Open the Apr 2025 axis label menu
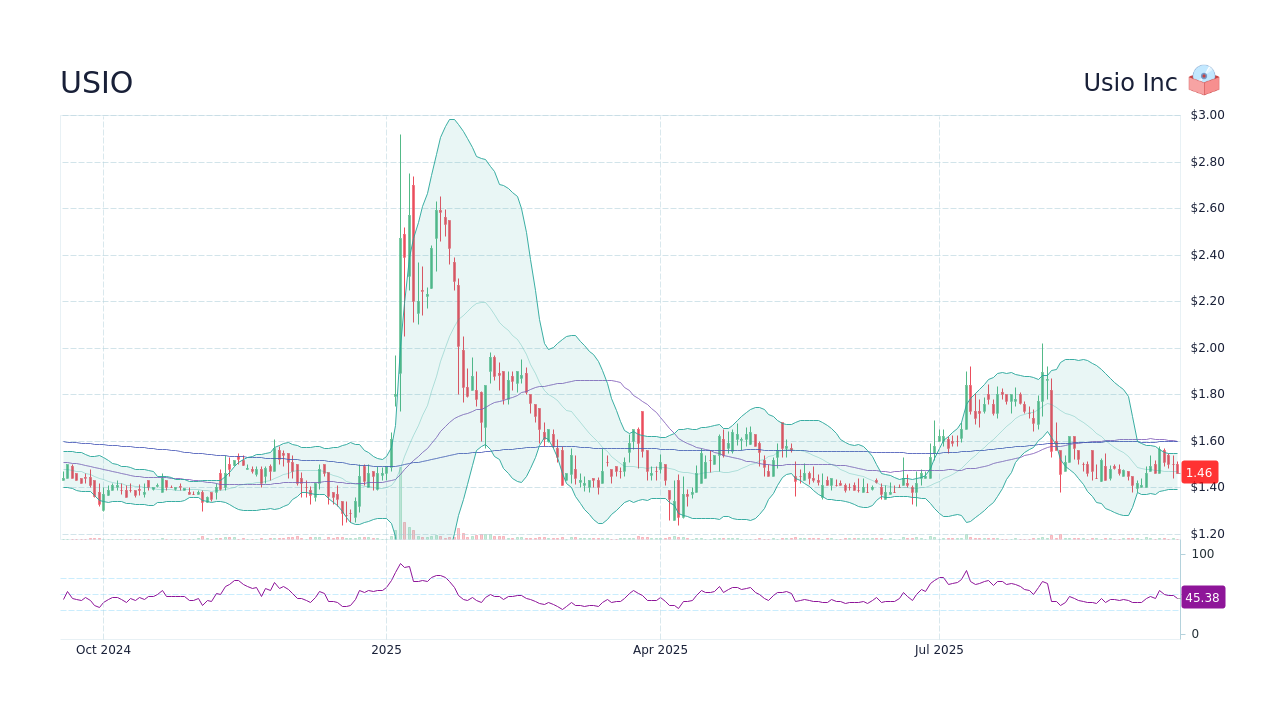 (x=661, y=649)
